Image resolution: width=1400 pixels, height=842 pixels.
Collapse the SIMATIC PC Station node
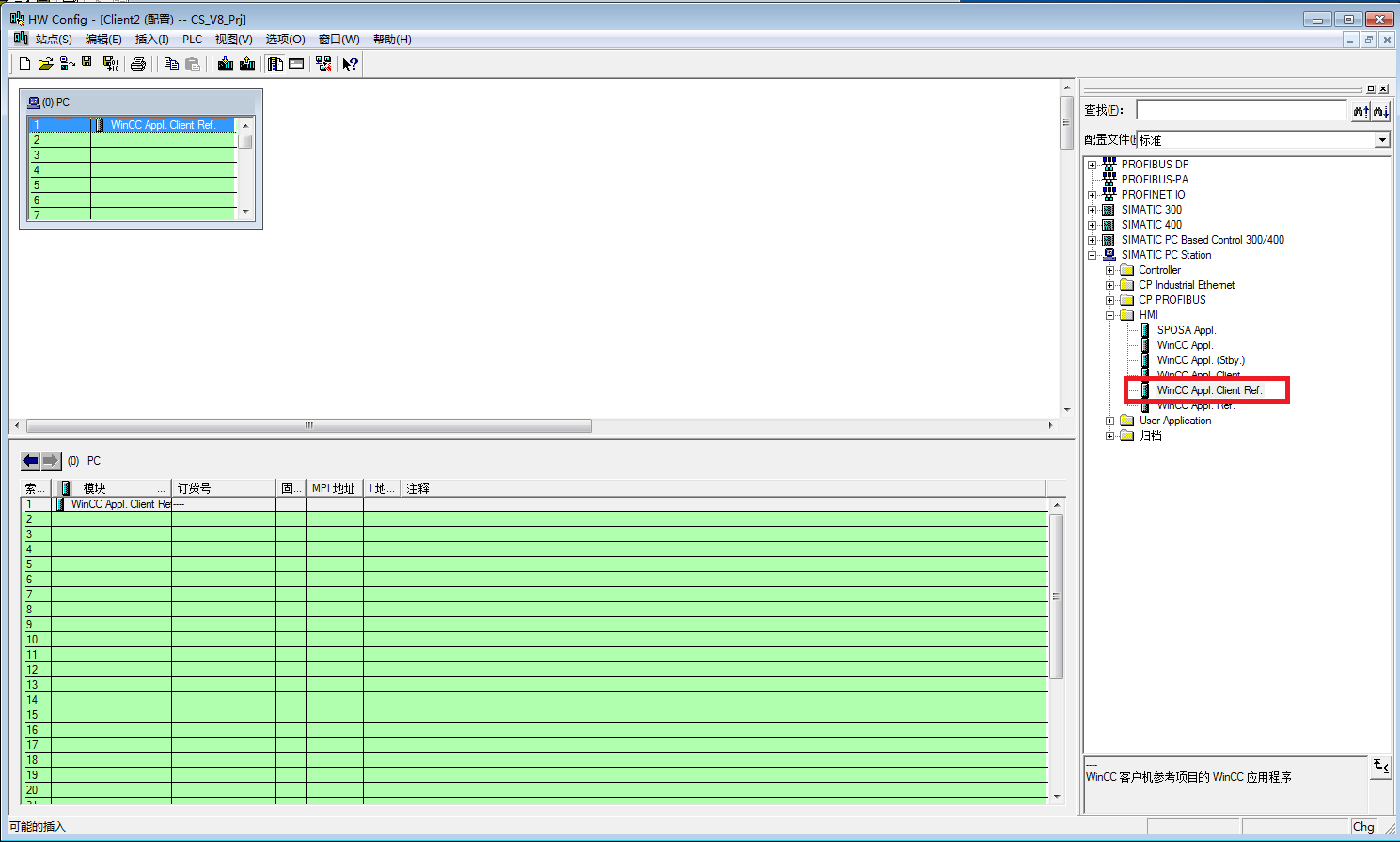pos(1093,255)
